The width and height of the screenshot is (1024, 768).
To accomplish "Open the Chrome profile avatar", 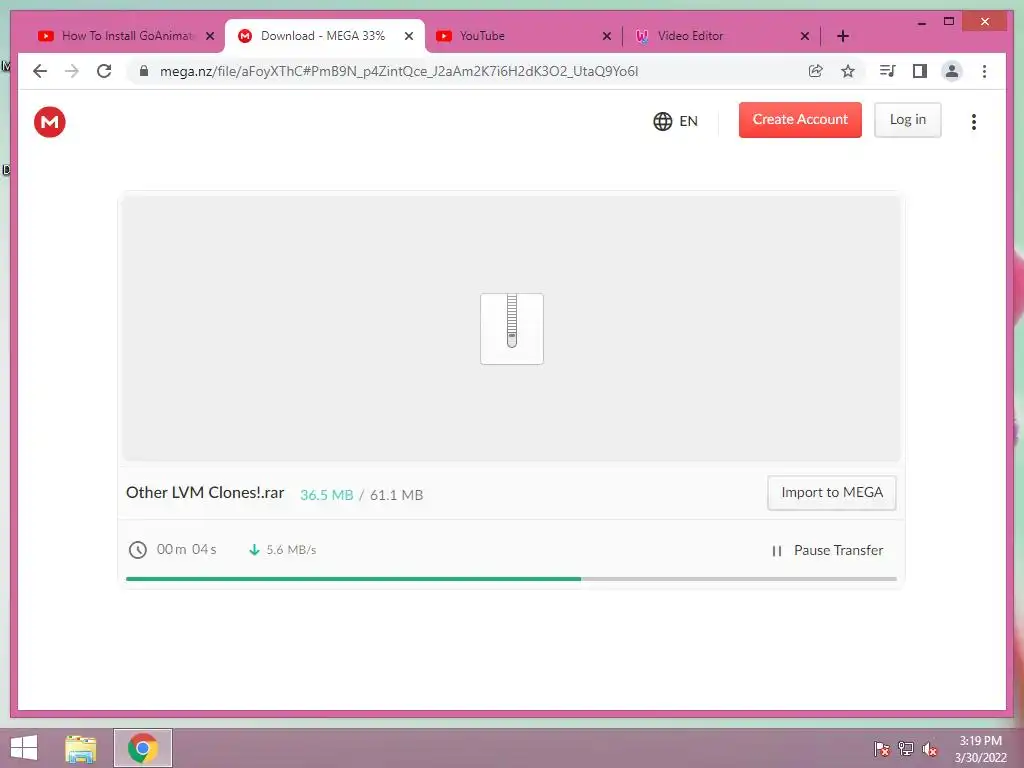I will click(x=952, y=71).
